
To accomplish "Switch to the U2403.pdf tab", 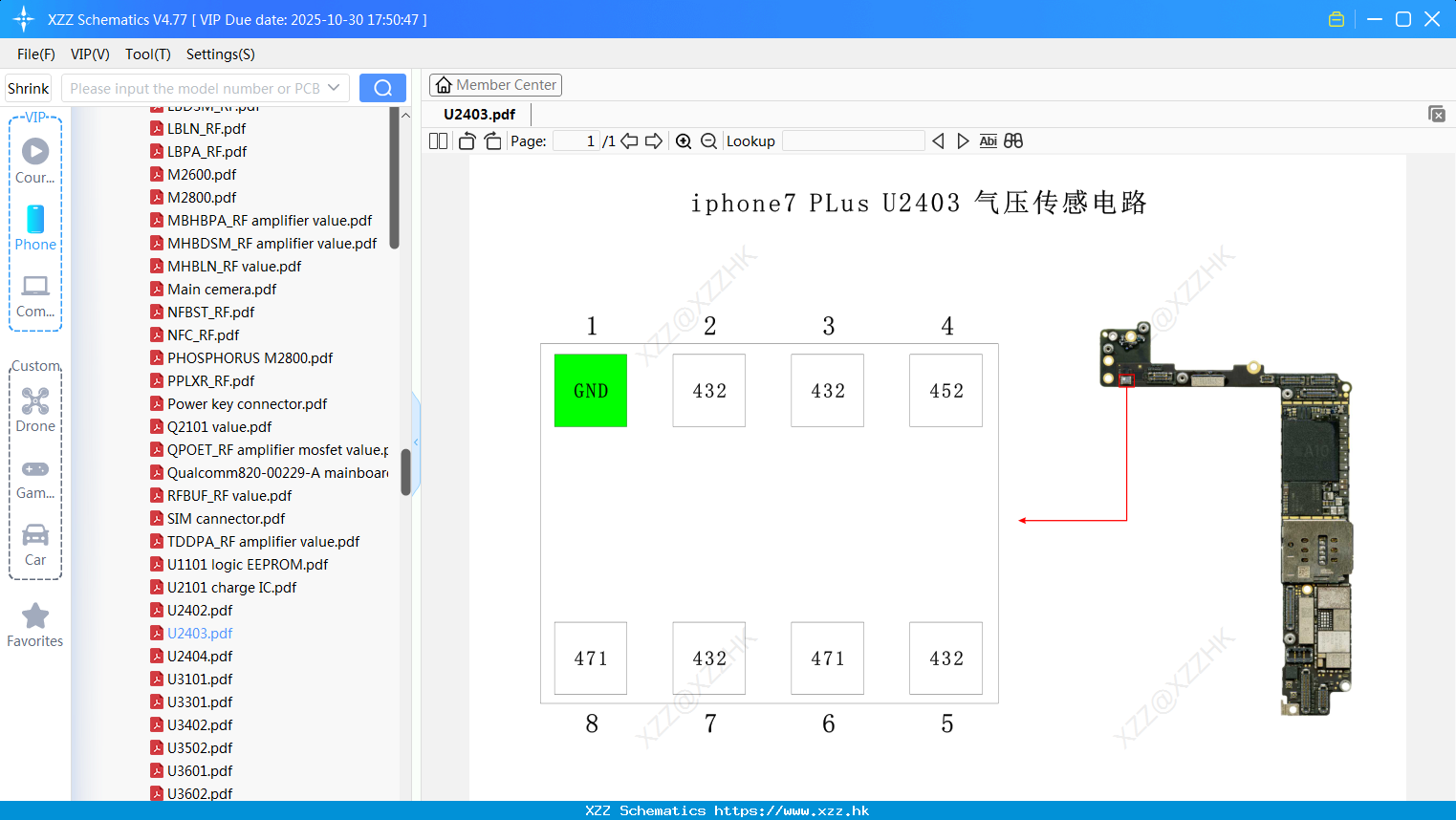I will pyautogui.click(x=479, y=114).
